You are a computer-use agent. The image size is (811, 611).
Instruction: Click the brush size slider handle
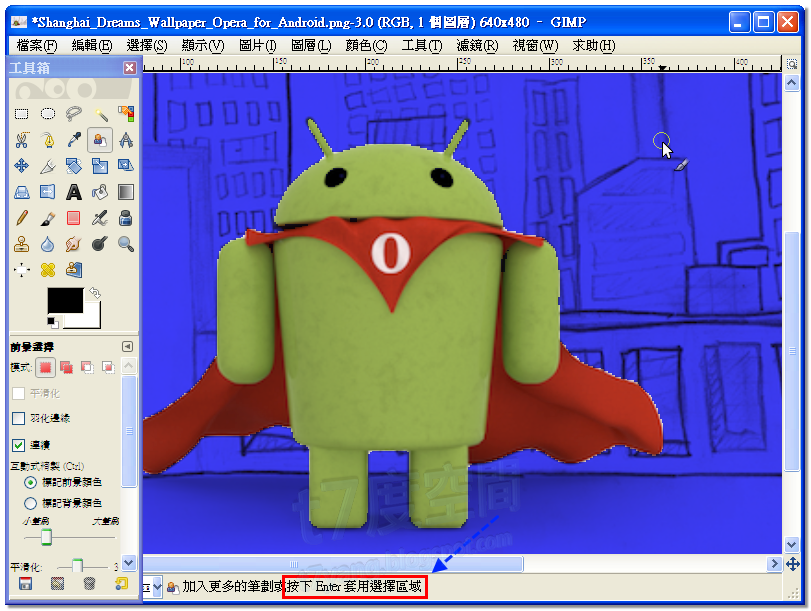coord(47,537)
